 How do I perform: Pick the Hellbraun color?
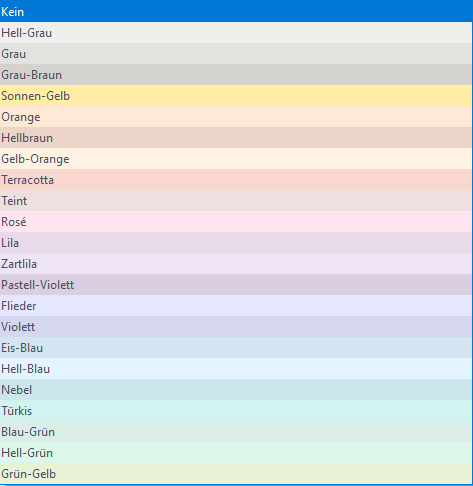point(236,138)
